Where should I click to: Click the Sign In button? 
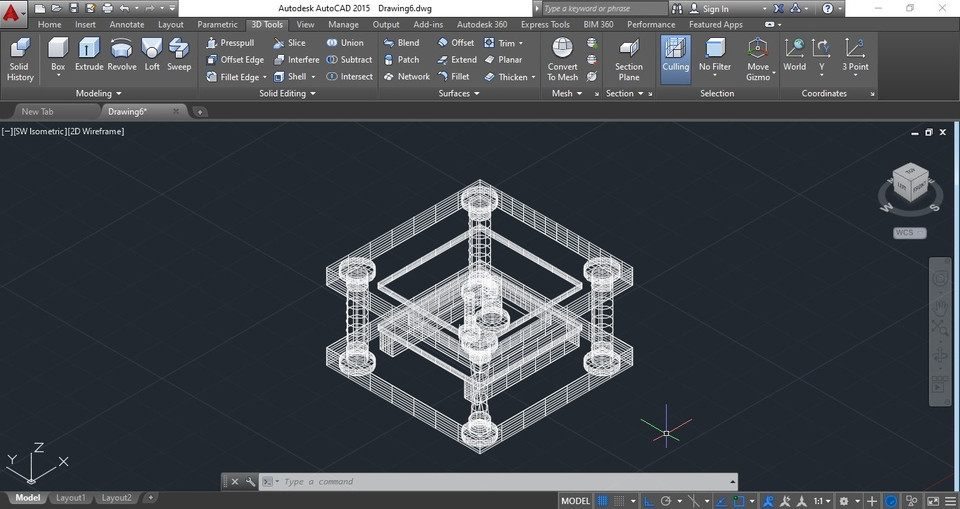click(715, 9)
